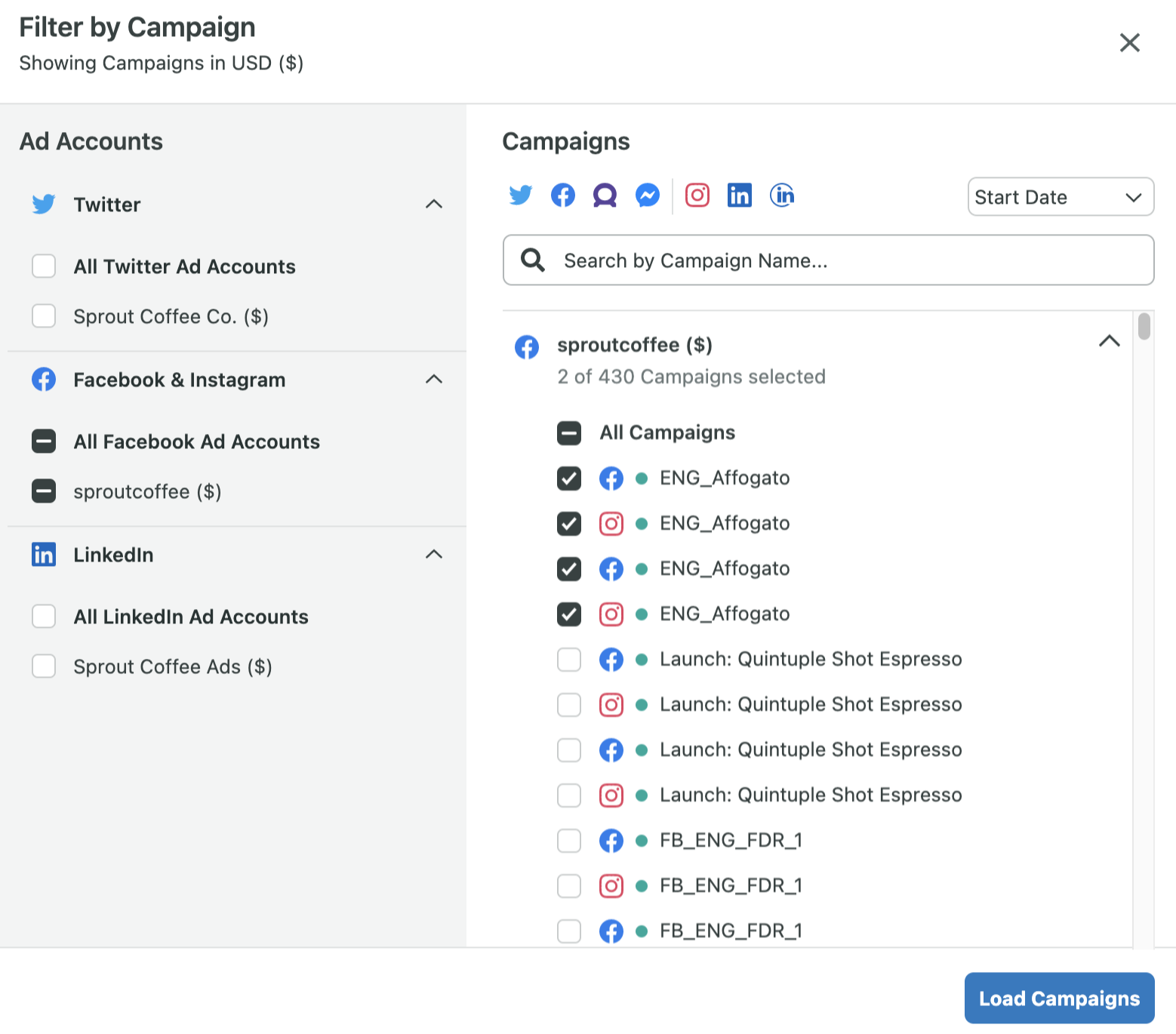Viewport: 1176px width, 1034px height.
Task: Click the Search by Campaign Name field
Action: click(829, 260)
